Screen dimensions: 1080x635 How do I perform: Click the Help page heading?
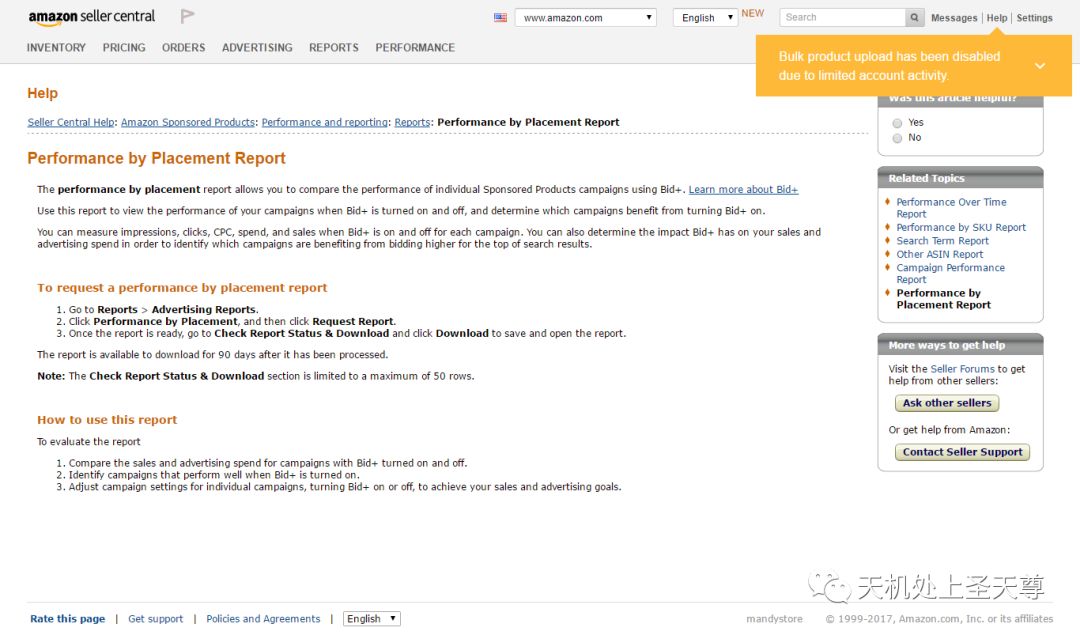click(x=43, y=93)
